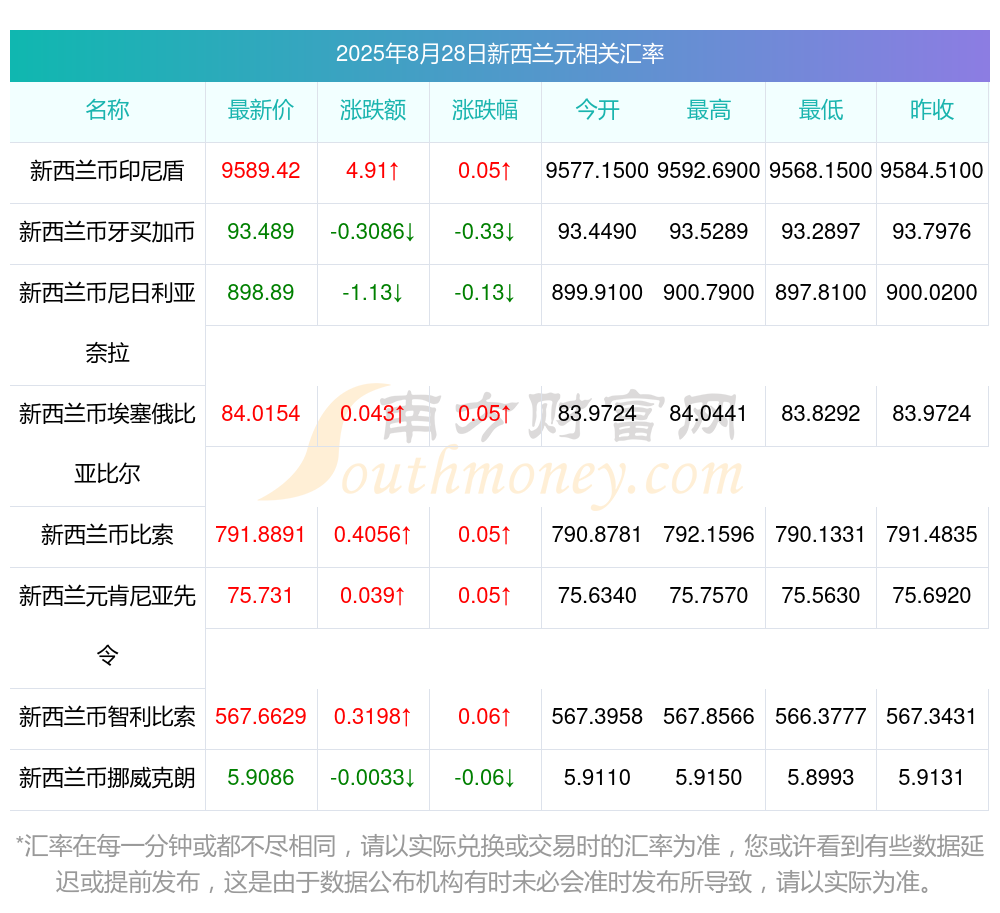Select the 涨跌额 column header
Screen dimensions: 1000x913
click(373, 110)
